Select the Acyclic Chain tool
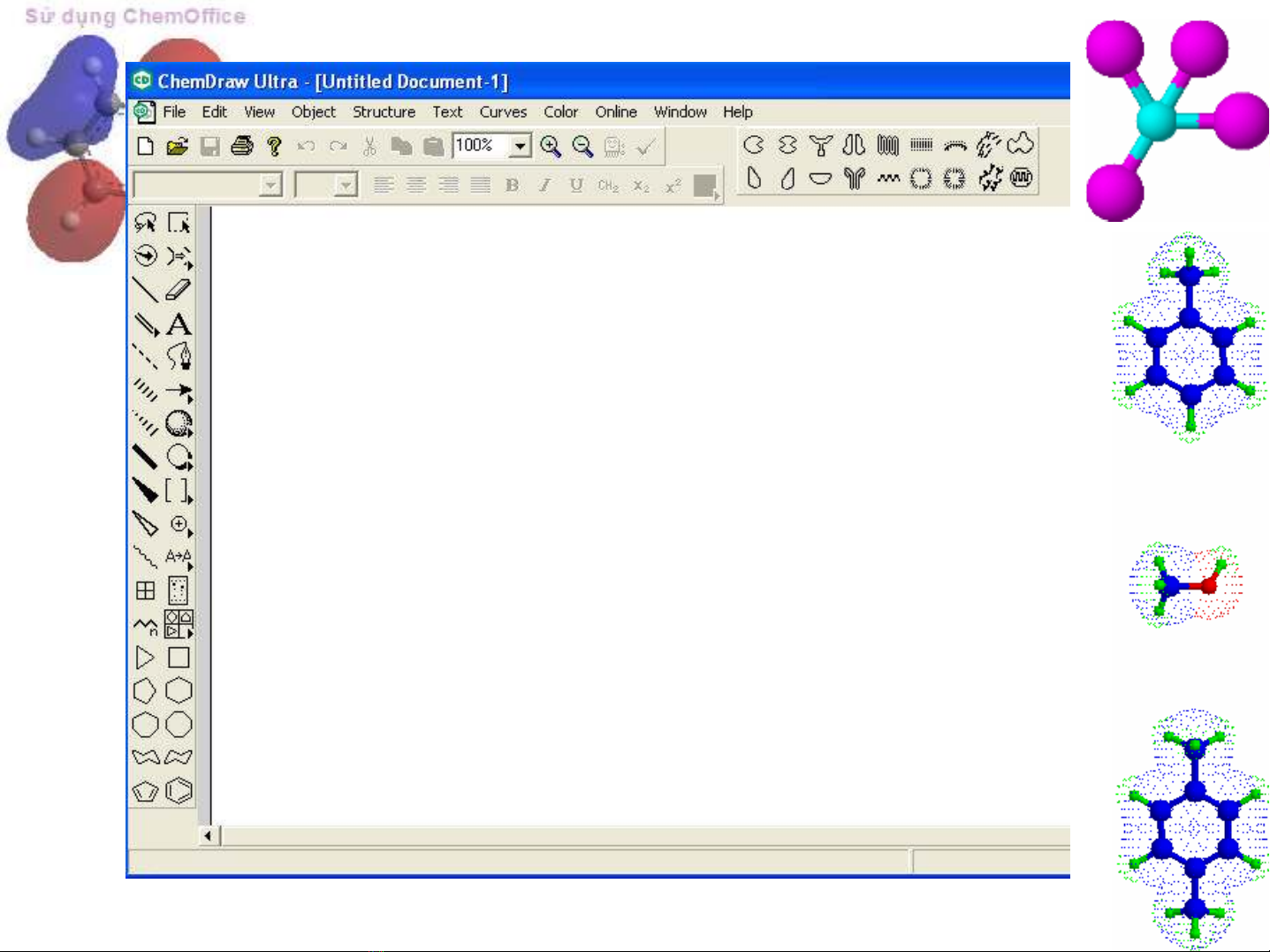 (x=145, y=625)
